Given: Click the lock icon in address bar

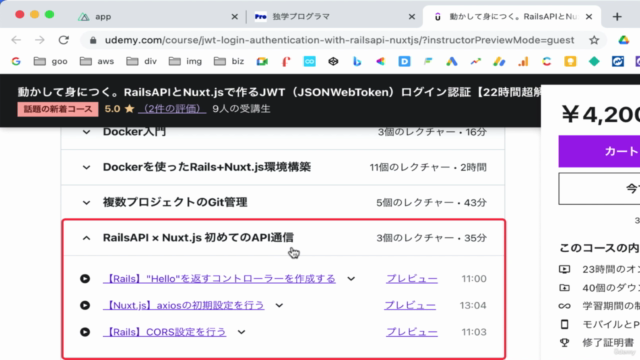Looking at the screenshot, I should tap(93, 40).
